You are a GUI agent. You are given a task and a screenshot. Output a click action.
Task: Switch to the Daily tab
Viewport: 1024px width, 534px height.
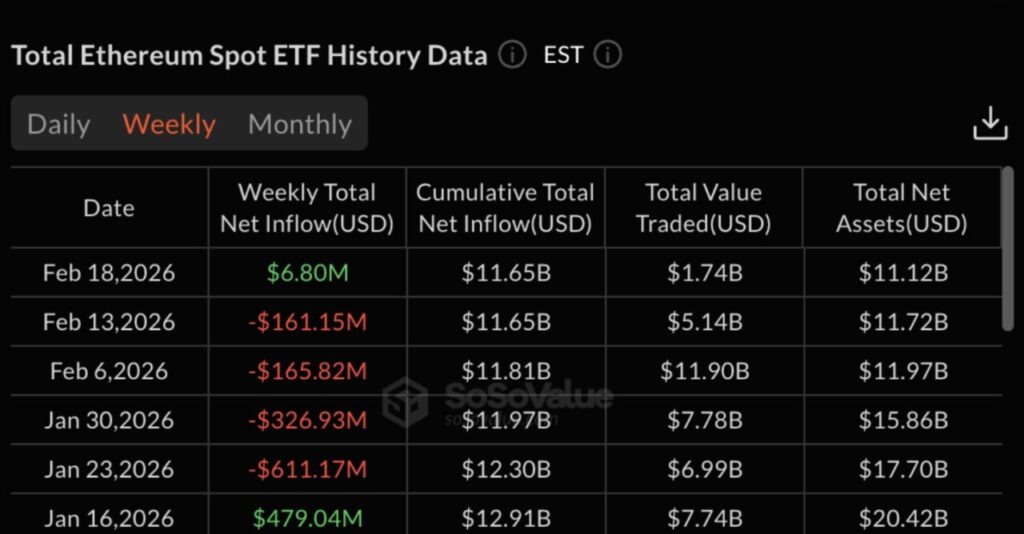tap(59, 124)
